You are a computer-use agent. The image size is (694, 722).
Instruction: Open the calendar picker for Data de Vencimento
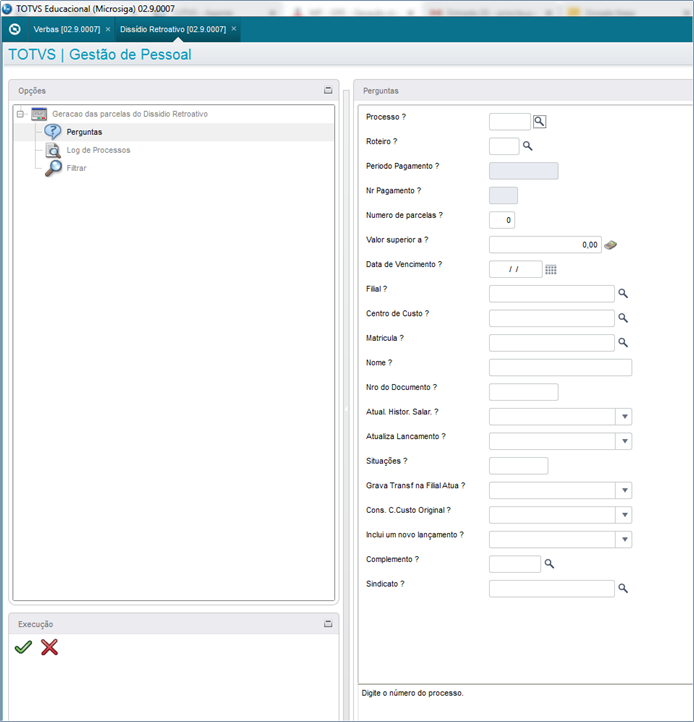551,269
